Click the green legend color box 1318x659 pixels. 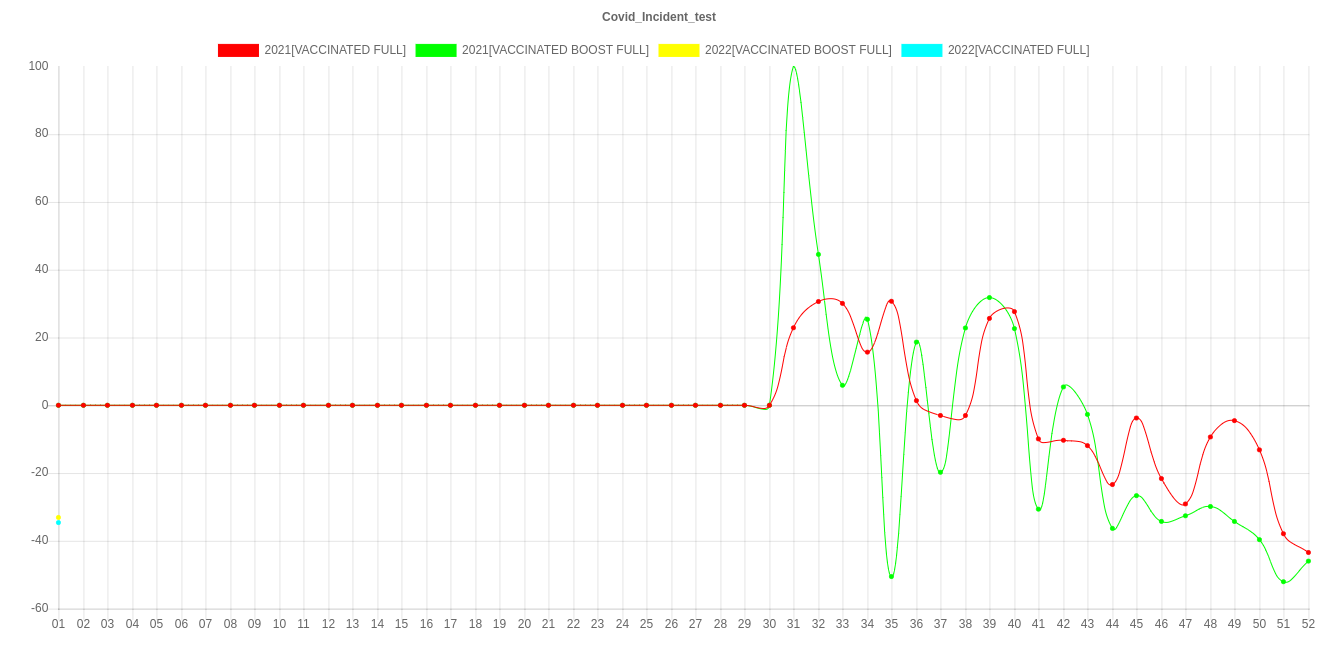[435, 50]
